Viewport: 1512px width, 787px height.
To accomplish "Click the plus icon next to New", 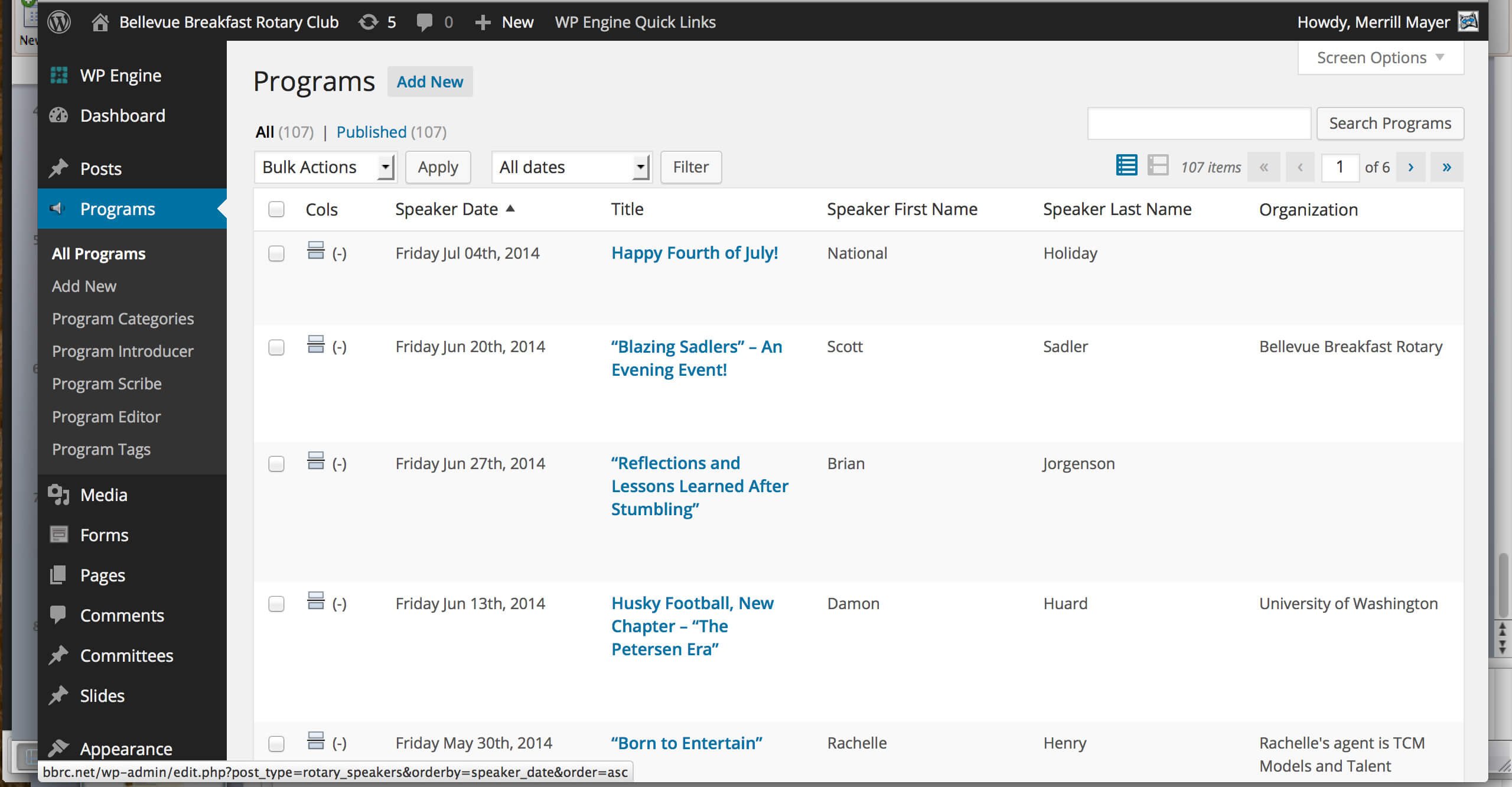I will [x=483, y=22].
